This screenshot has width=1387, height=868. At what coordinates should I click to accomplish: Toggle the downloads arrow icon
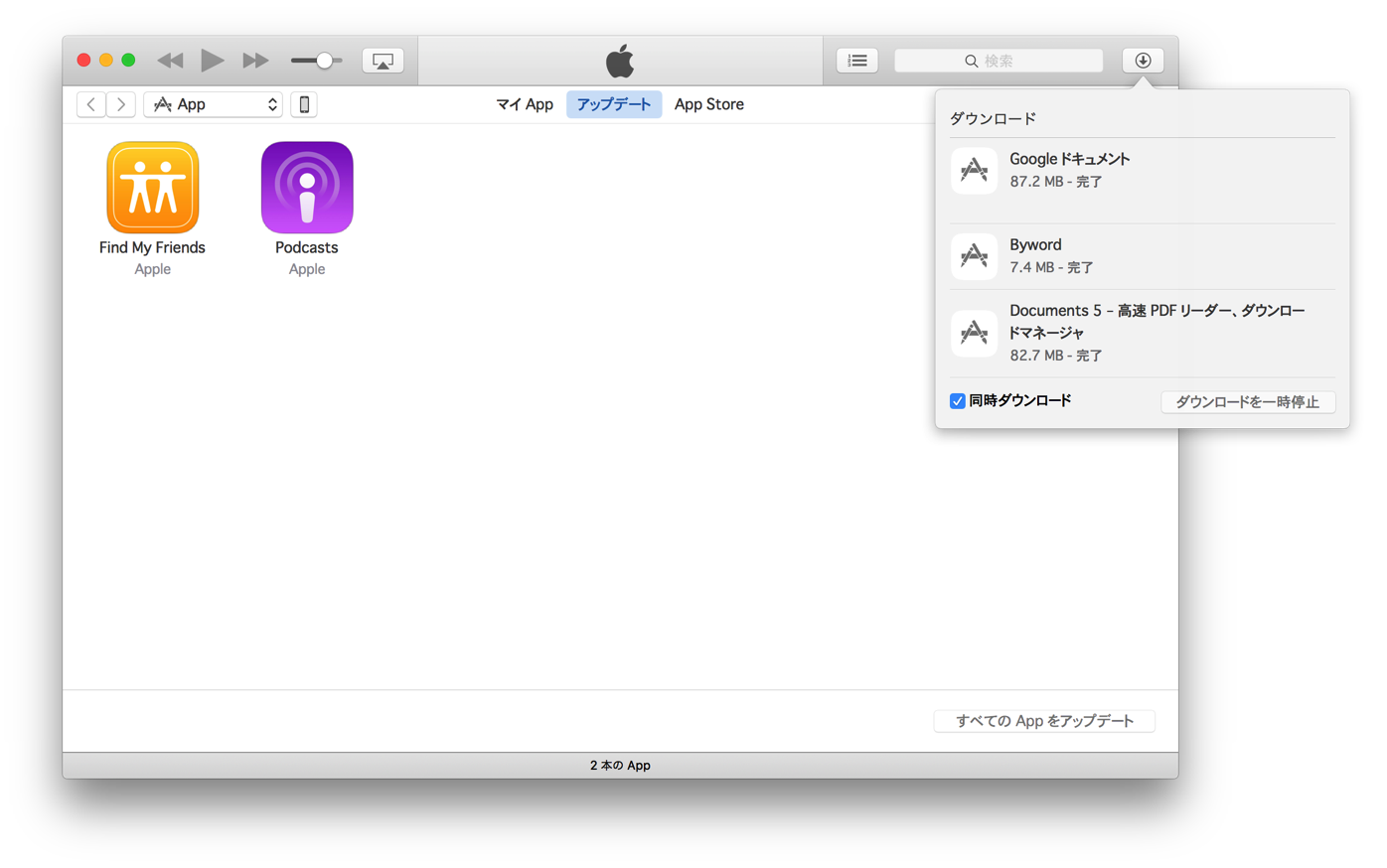click(1143, 61)
